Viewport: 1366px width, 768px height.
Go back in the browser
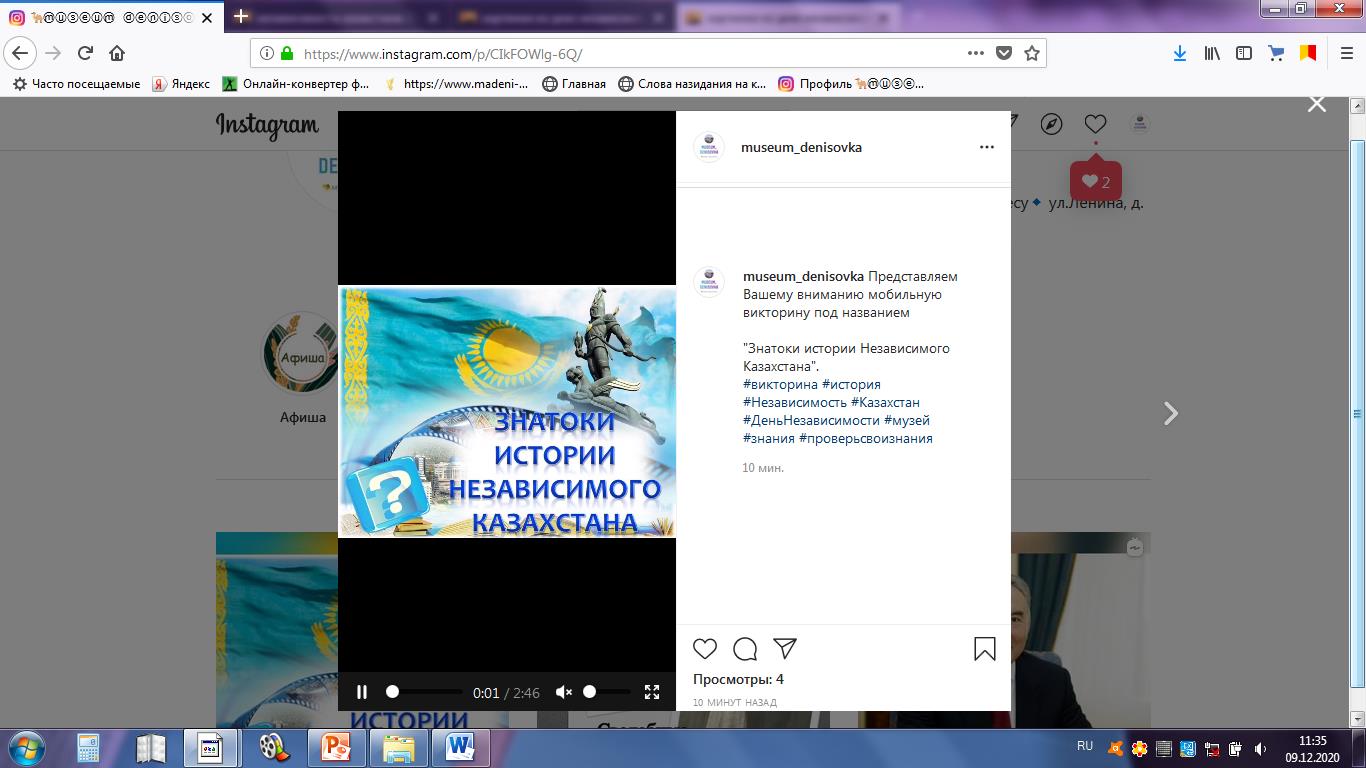pos(22,53)
